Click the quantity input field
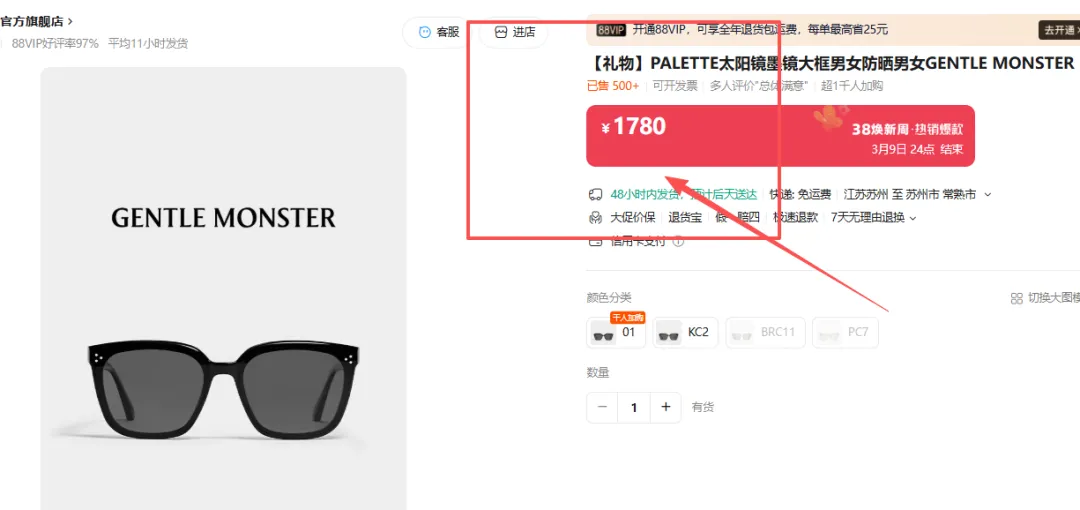 coord(634,407)
